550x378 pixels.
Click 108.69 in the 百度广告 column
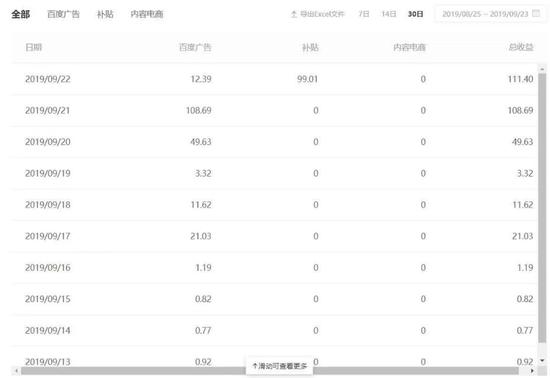(x=199, y=110)
